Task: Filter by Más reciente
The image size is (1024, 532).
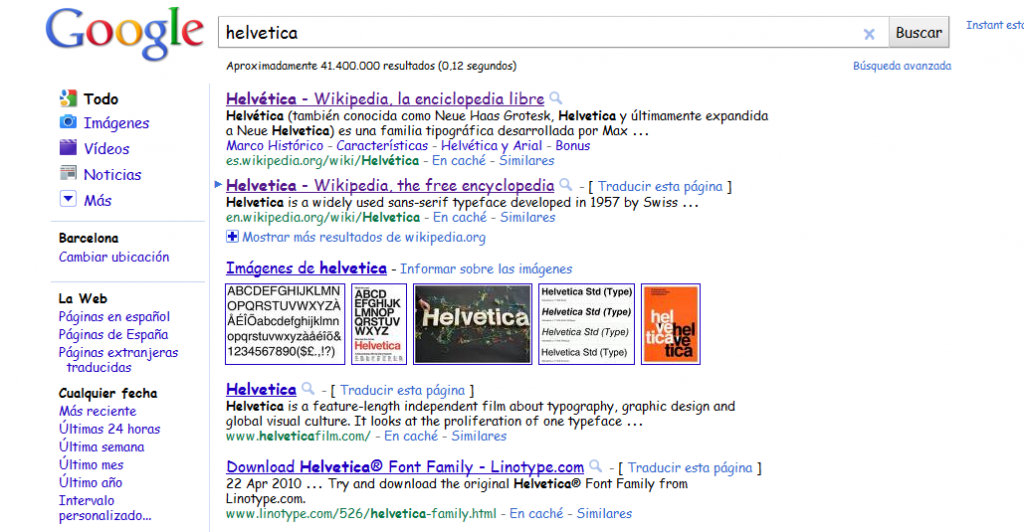Action: point(97,411)
